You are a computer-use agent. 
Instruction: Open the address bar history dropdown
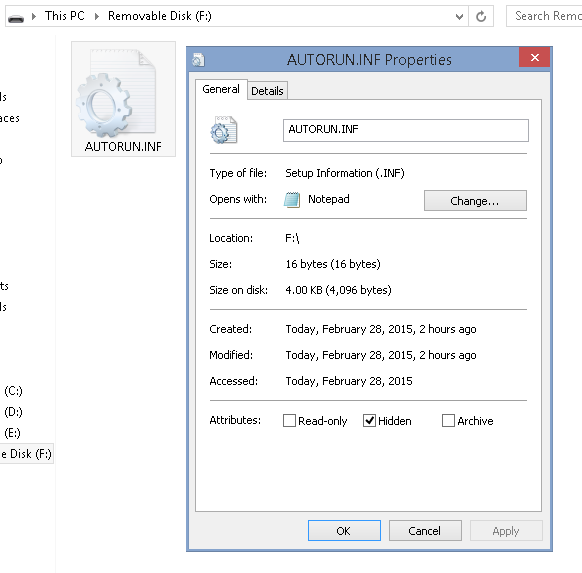[x=460, y=16]
